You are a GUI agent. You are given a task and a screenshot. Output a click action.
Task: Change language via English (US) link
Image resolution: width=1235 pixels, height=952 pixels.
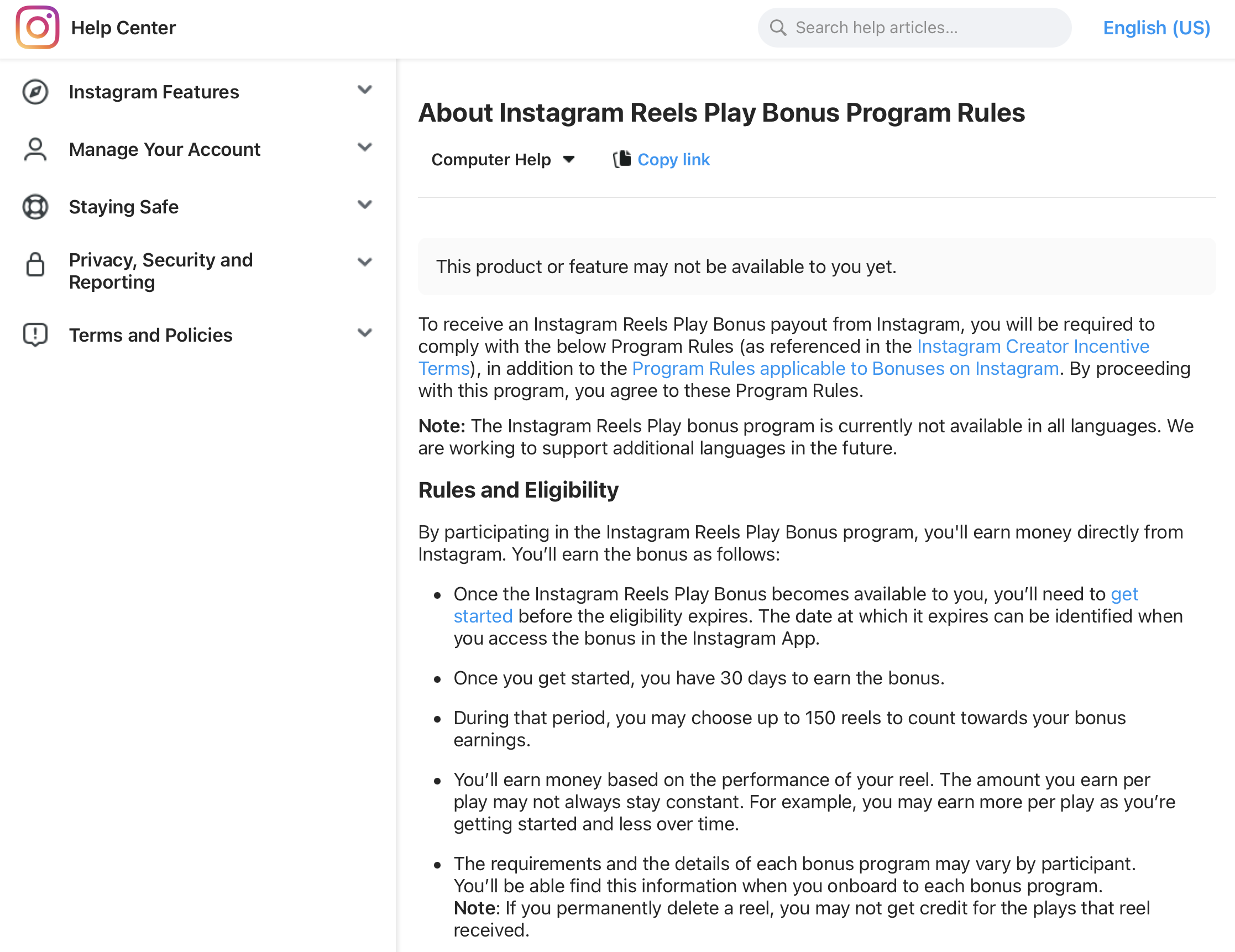click(x=1156, y=28)
